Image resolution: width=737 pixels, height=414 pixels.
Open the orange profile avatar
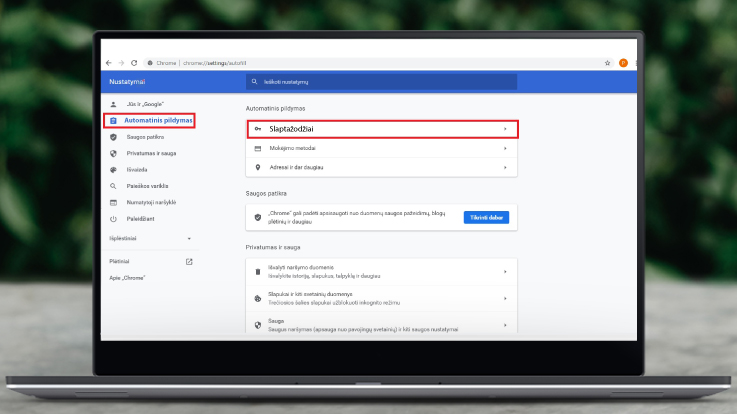tap(622, 62)
